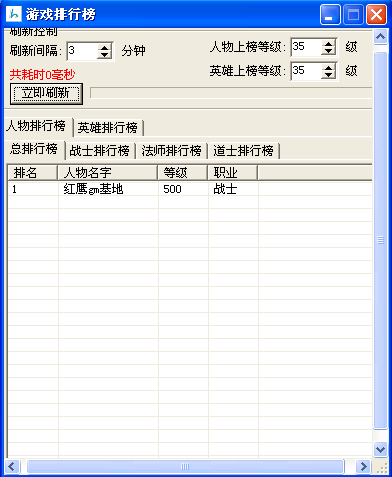Click the 立即刷新 button
Viewport: 392px width, 477px height.
[x=46, y=94]
